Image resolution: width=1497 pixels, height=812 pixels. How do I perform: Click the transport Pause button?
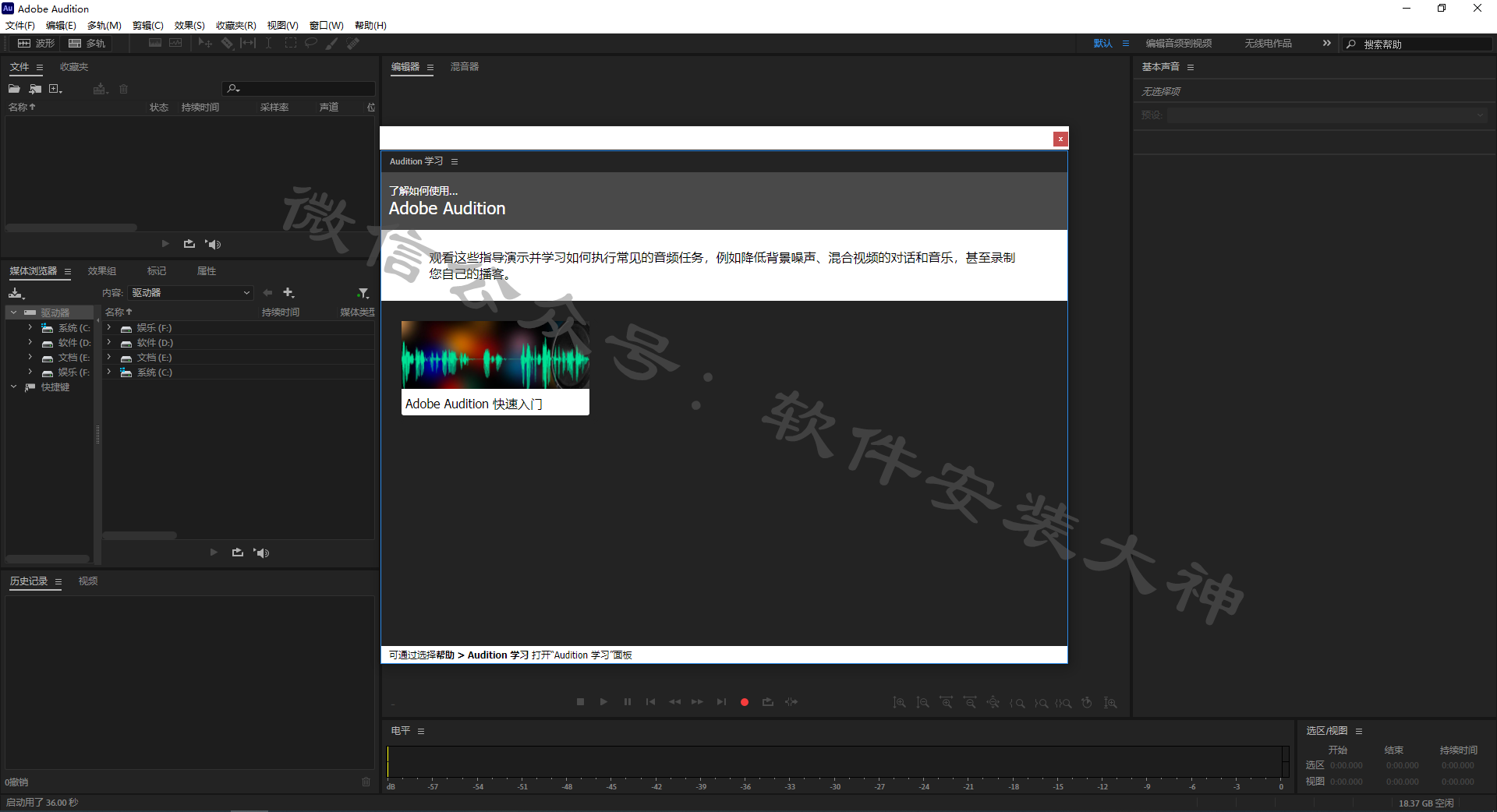[x=627, y=702]
